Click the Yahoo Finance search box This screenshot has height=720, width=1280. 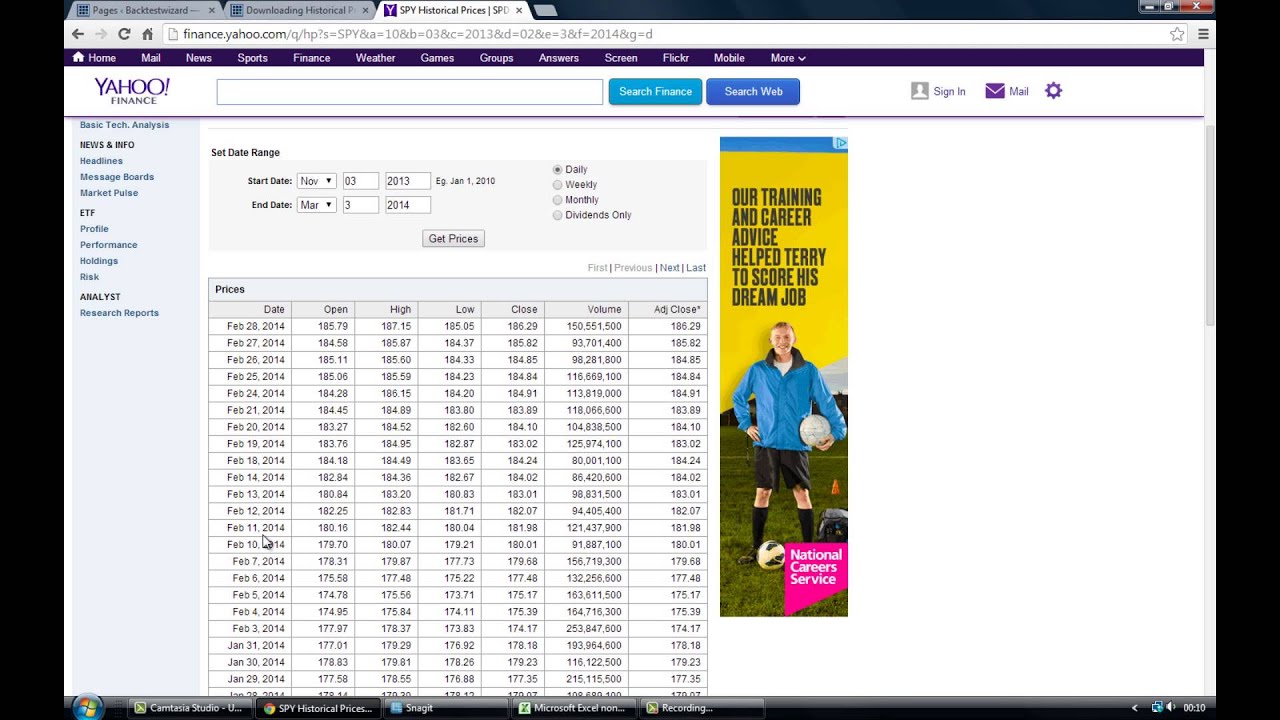coord(410,91)
